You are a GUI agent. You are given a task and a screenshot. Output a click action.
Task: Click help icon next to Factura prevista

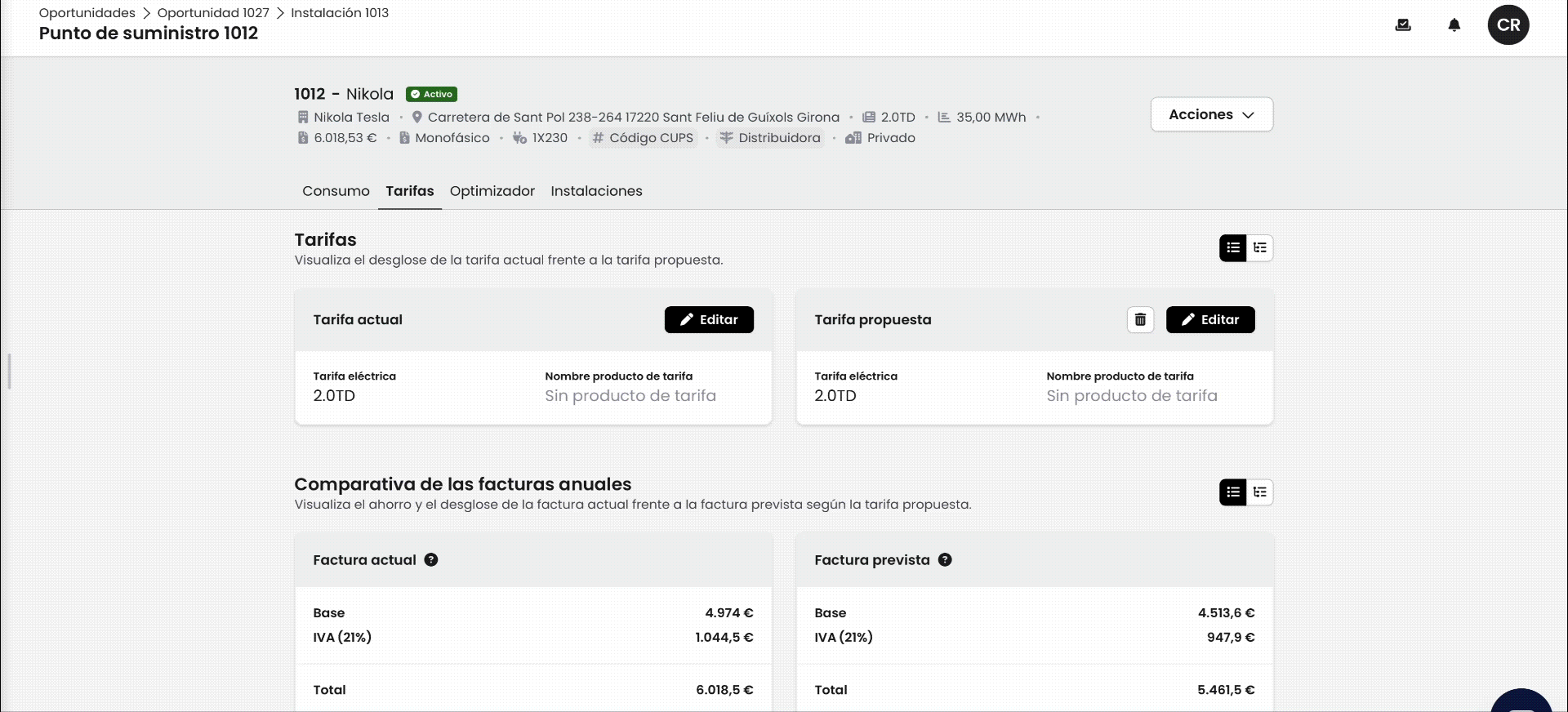[x=945, y=559]
